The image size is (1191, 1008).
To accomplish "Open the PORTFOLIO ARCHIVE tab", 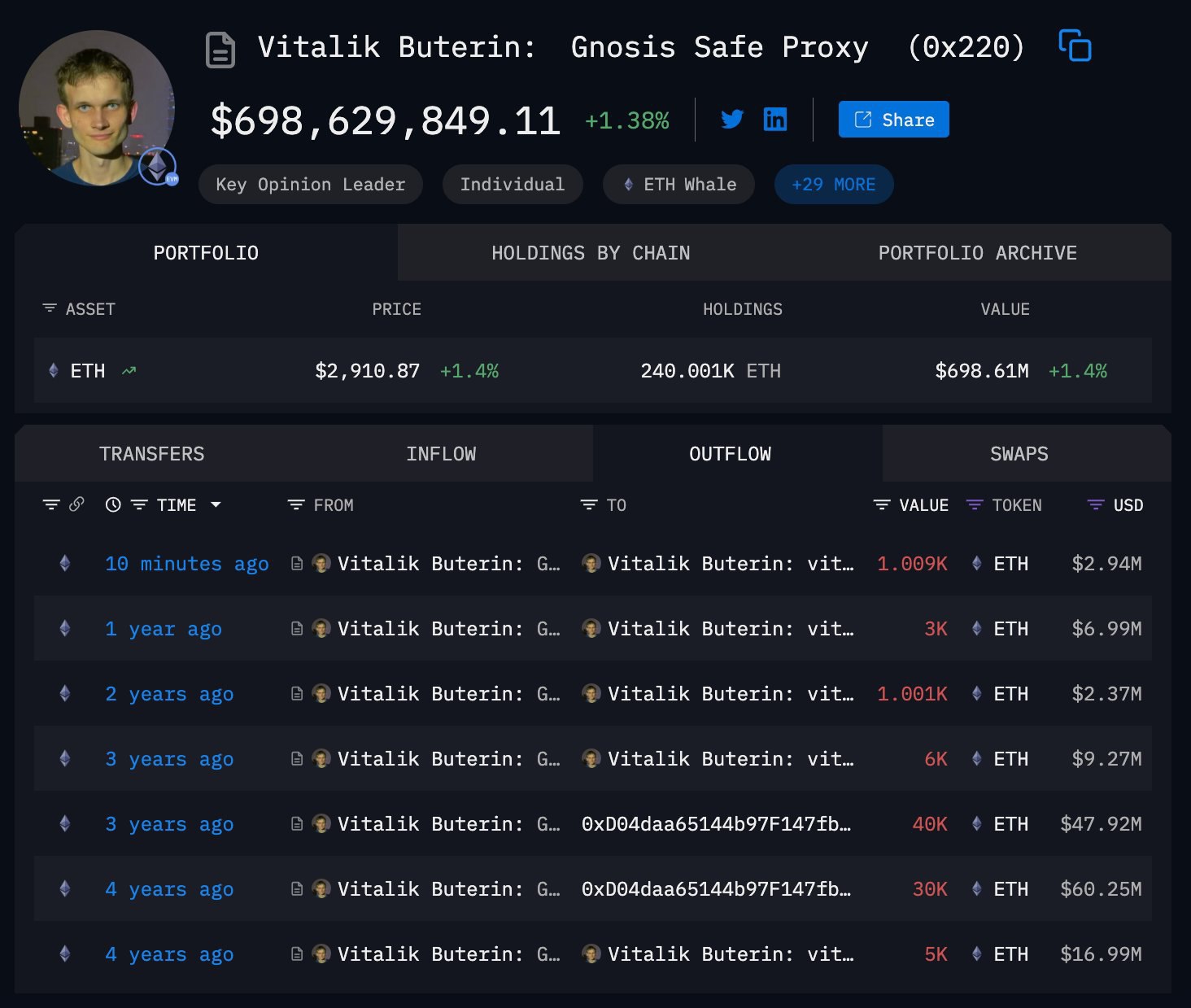I will click(x=977, y=253).
